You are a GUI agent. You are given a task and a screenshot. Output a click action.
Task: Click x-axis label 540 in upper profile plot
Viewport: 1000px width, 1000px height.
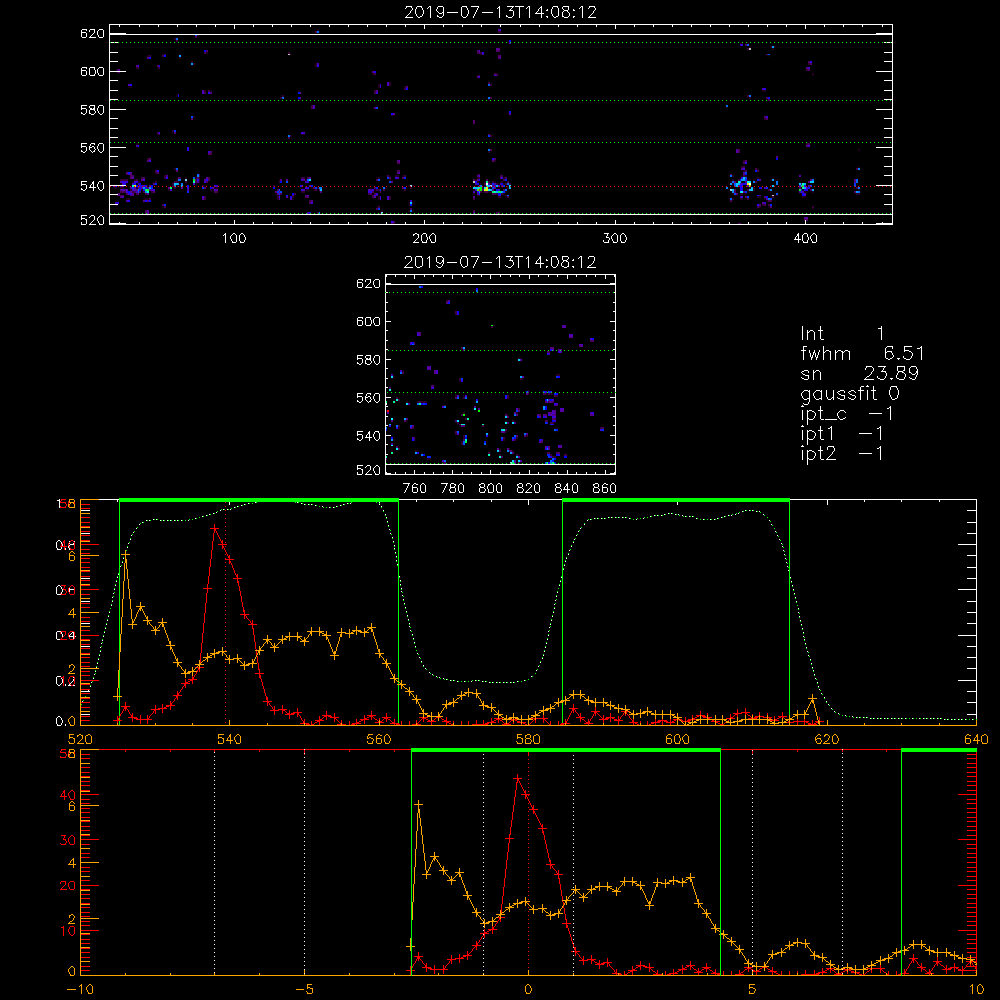tap(229, 739)
